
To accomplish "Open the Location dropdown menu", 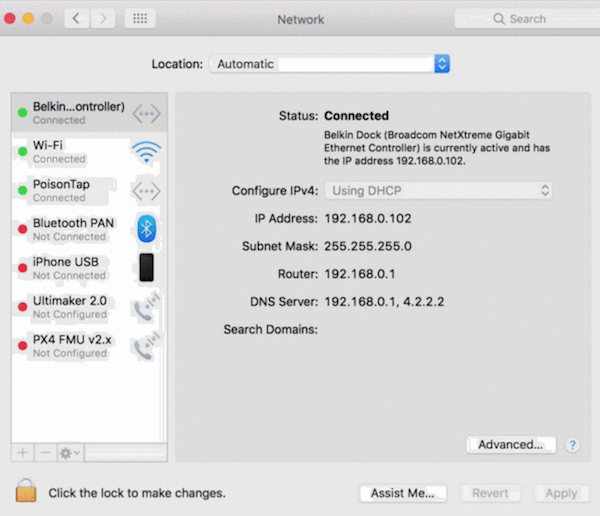I will 330,64.
